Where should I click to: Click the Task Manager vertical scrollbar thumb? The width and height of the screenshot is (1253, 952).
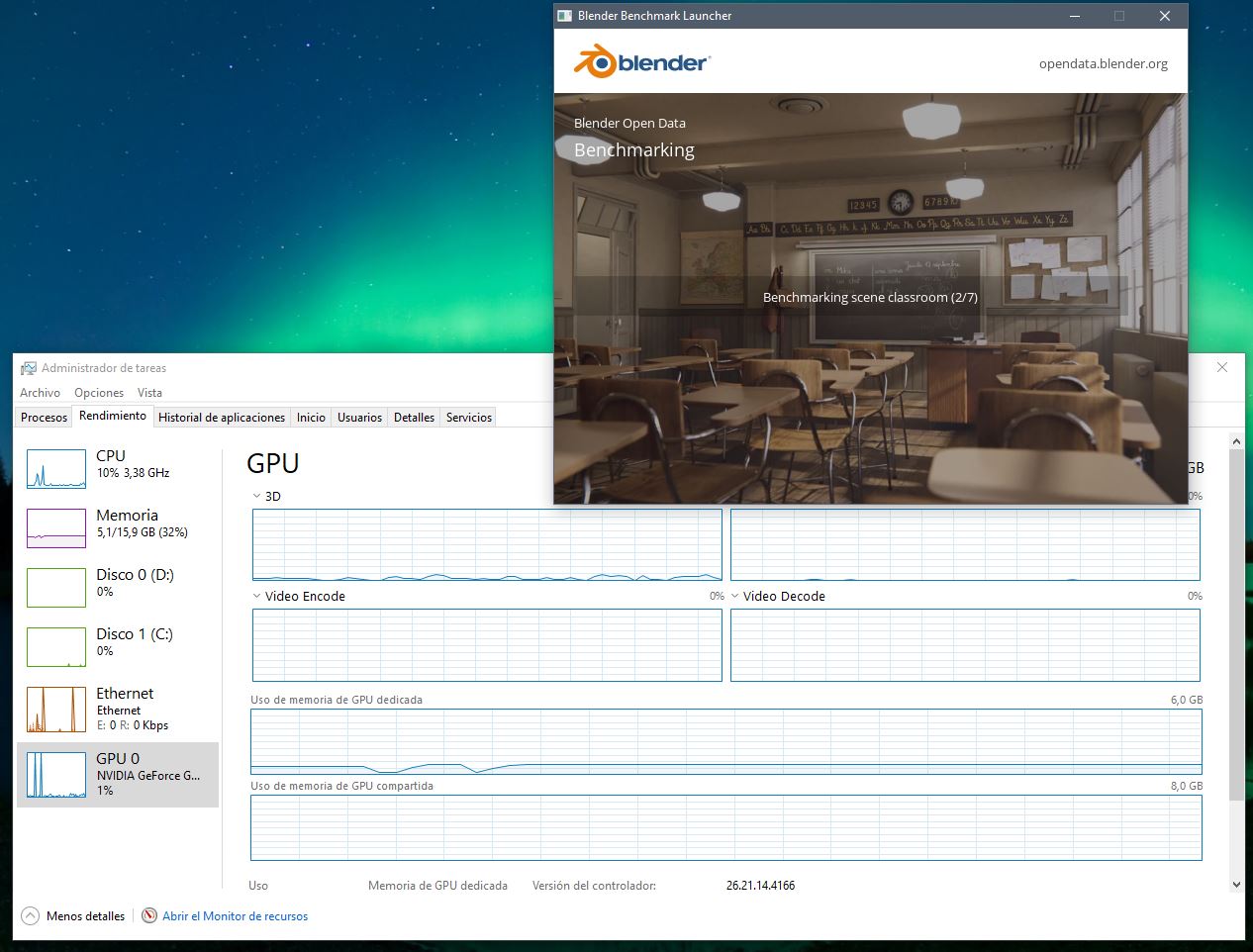(x=1236, y=623)
